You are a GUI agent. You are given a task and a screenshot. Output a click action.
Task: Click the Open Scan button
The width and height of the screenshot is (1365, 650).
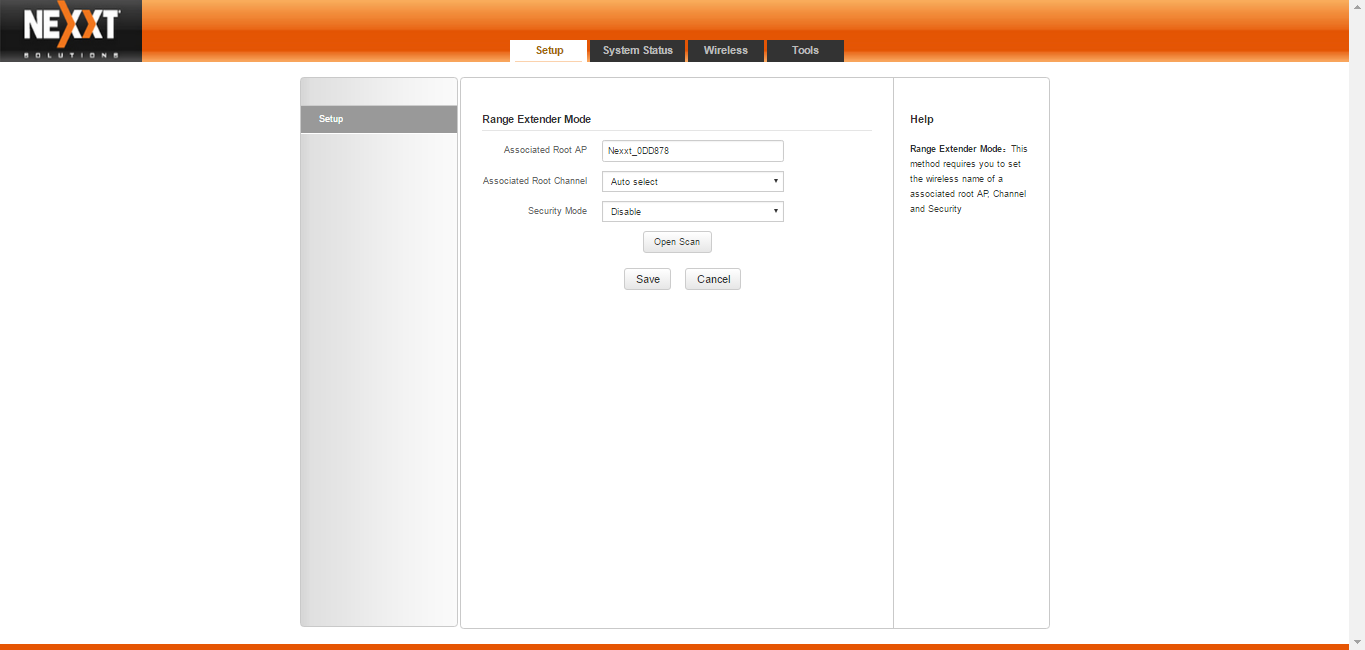pyautogui.click(x=677, y=242)
